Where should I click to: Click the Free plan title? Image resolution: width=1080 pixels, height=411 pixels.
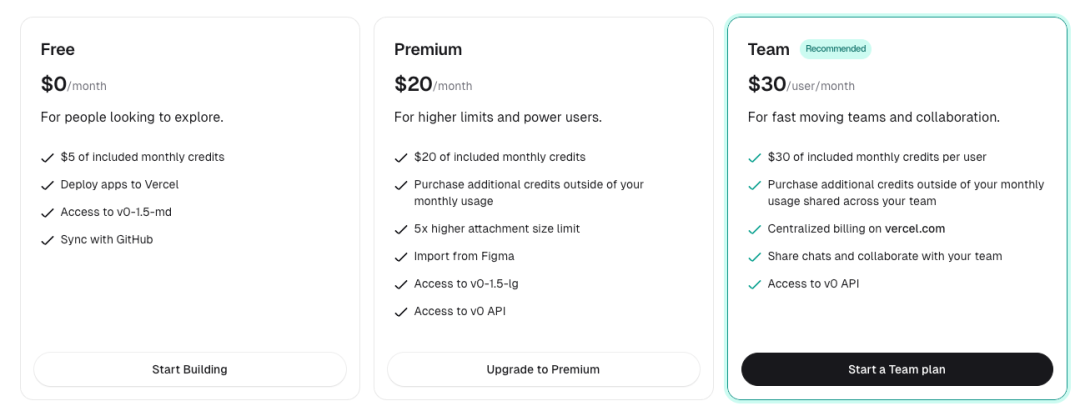[58, 50]
